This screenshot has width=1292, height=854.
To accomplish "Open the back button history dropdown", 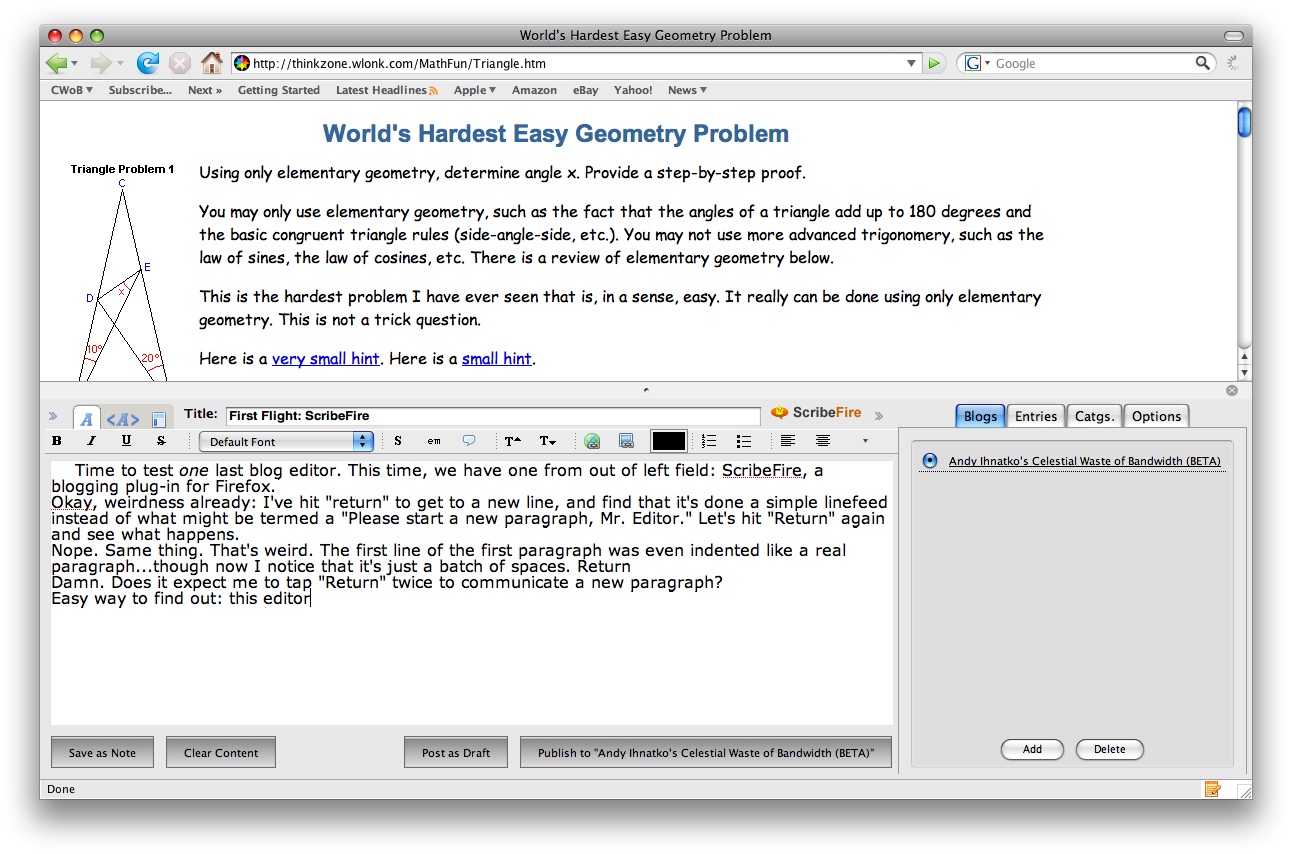I will click(x=74, y=63).
